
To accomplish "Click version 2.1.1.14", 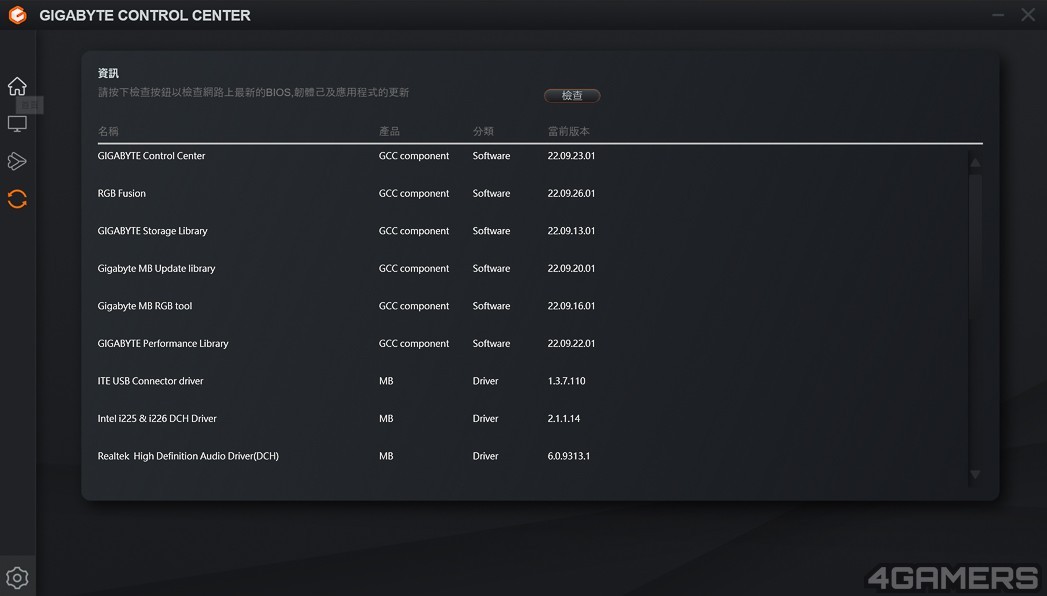I will click(564, 418).
